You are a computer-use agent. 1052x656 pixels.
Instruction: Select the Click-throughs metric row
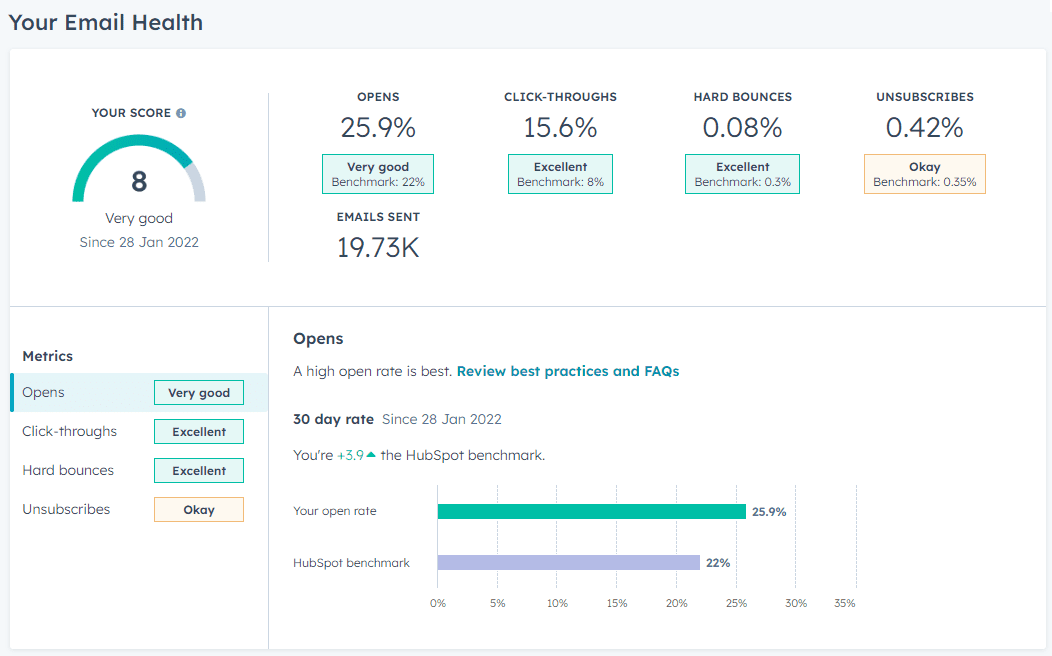(x=139, y=431)
